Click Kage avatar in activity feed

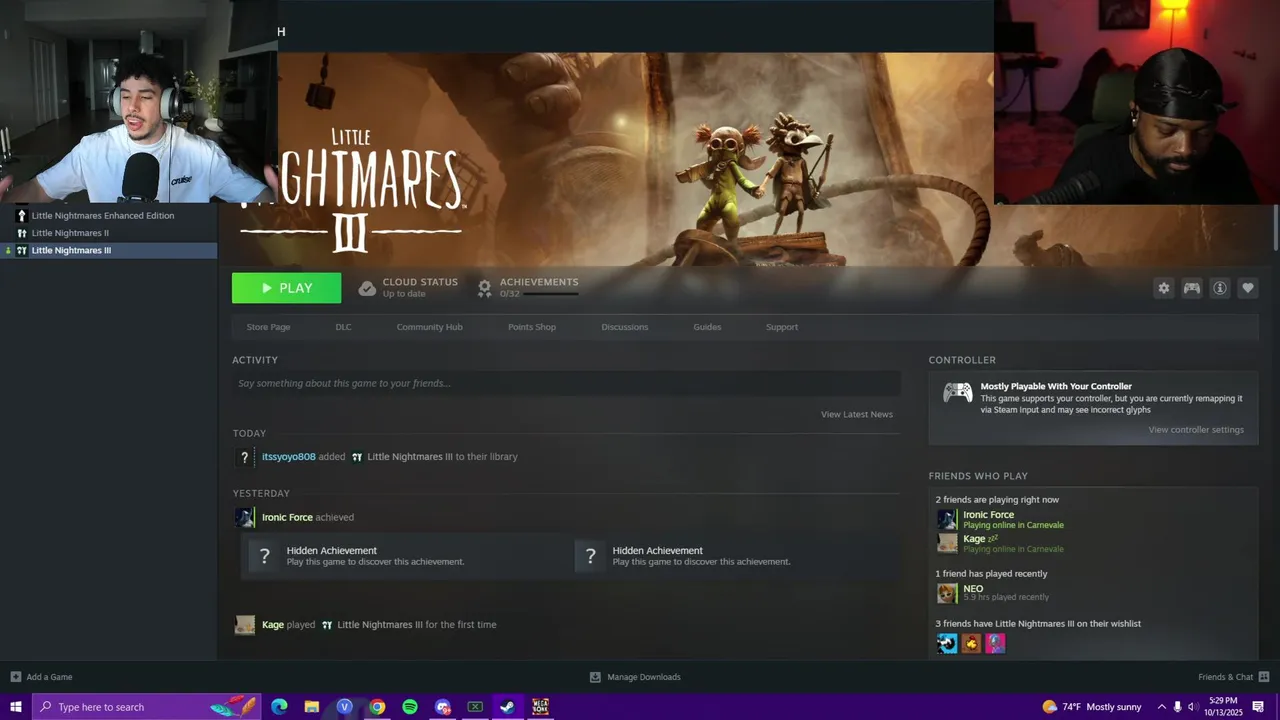pyautogui.click(x=244, y=625)
